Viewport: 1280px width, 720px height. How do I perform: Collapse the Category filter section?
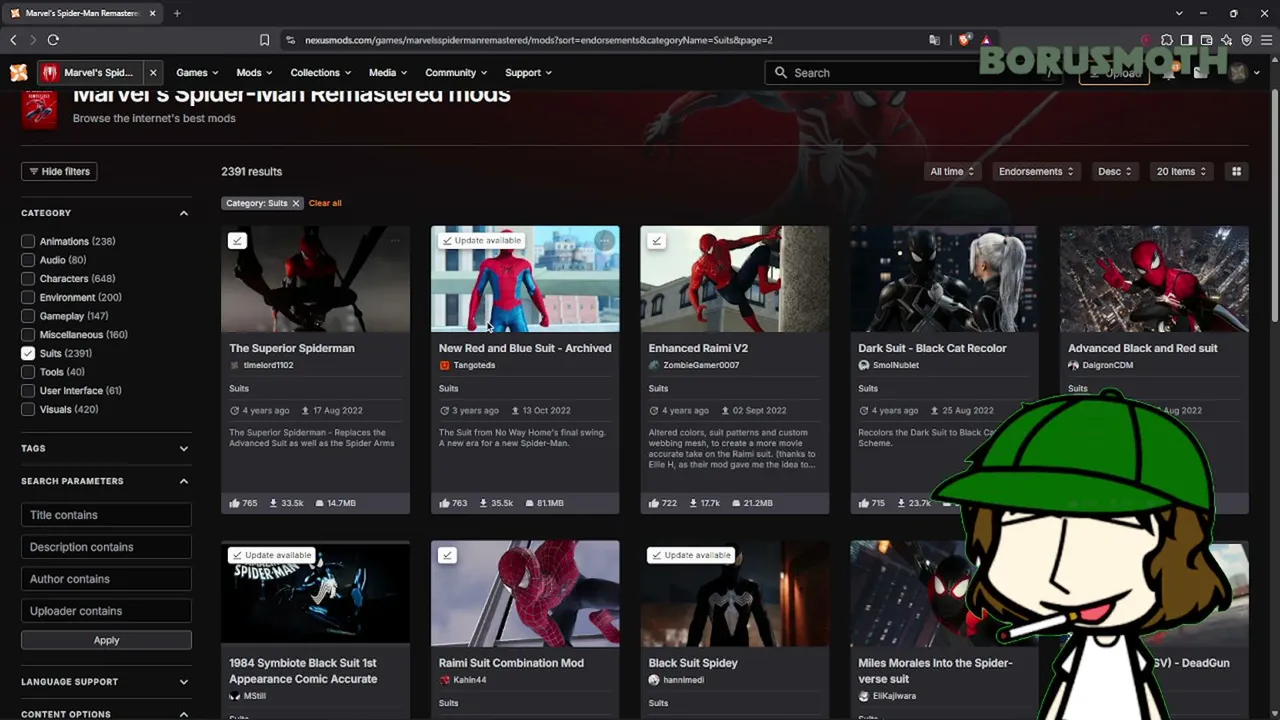(183, 213)
